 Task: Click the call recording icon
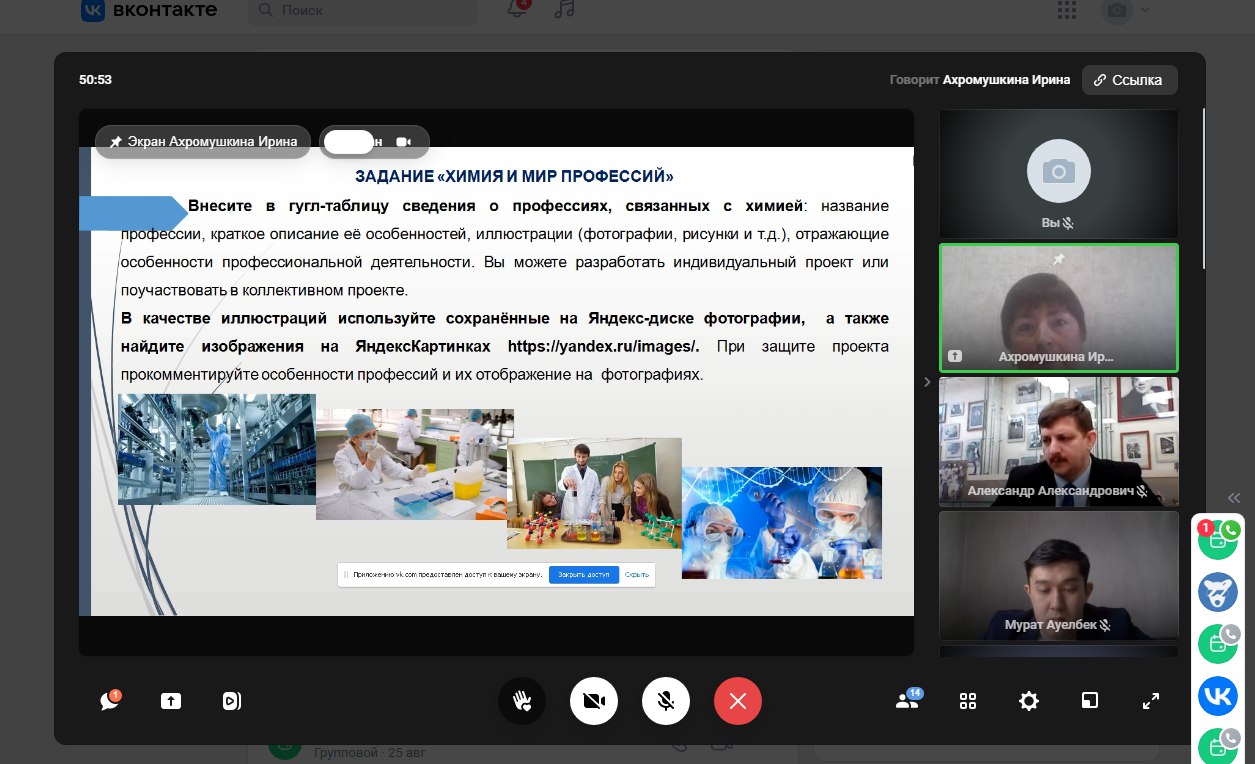coord(232,701)
